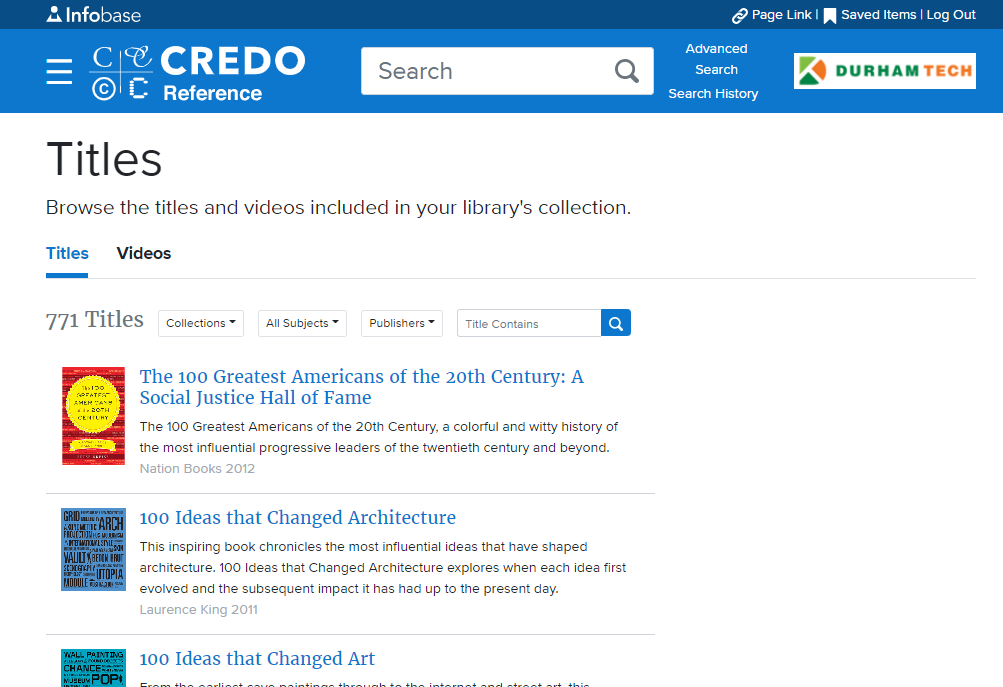Focus the Title Contains input field
1003x687 pixels.
point(528,323)
